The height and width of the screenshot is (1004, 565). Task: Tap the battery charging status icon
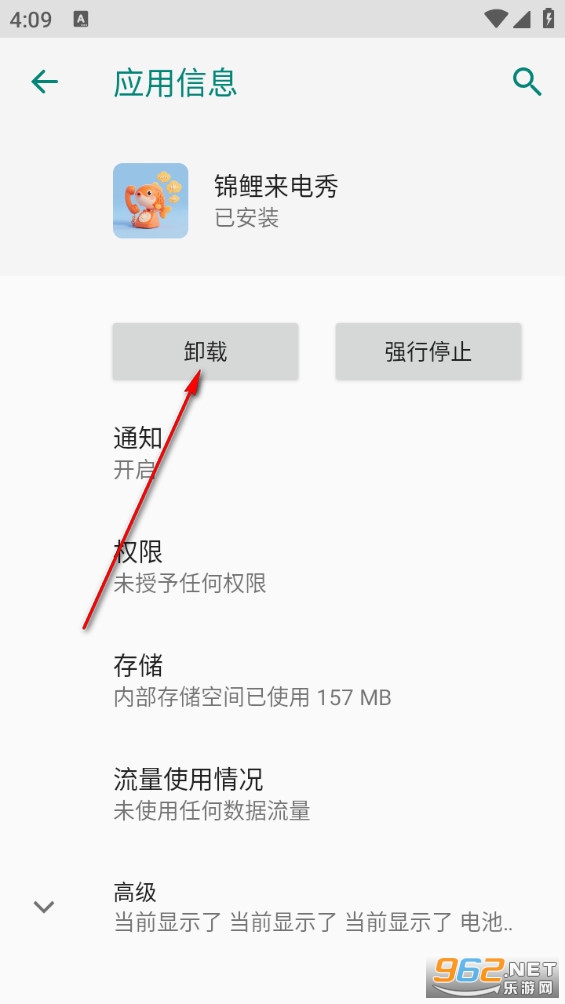click(x=548, y=18)
